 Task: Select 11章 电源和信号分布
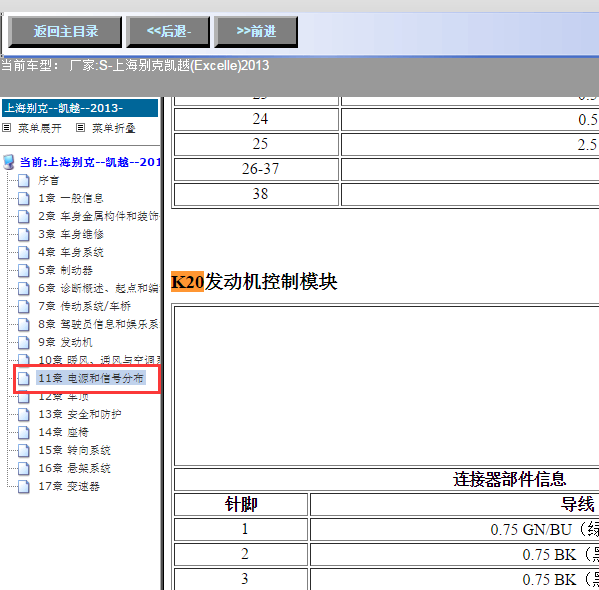click(x=91, y=378)
